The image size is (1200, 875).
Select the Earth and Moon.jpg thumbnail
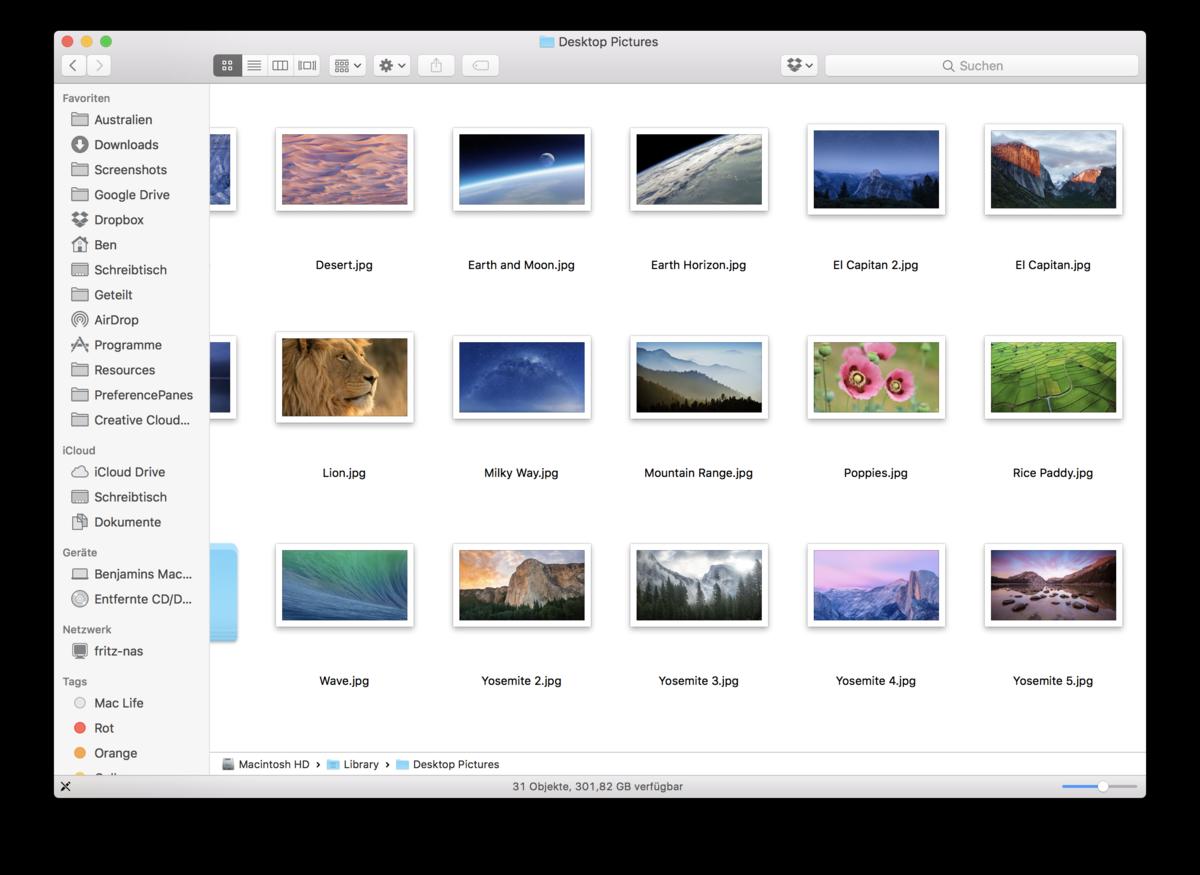pos(521,169)
